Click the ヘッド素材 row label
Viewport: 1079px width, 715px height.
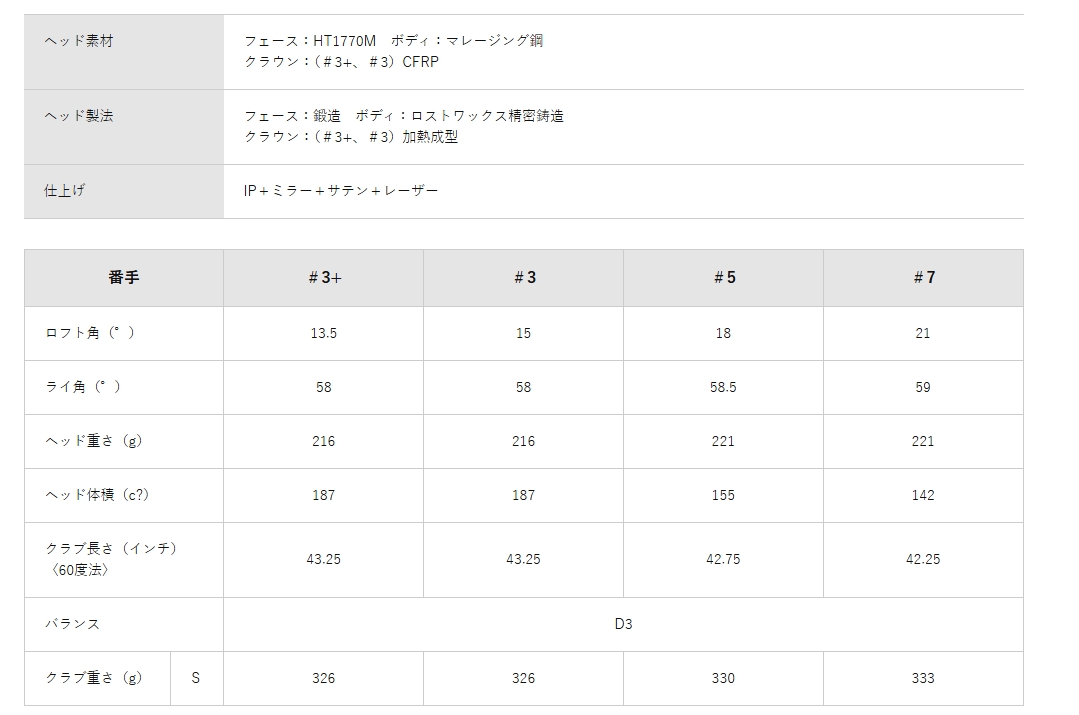80,41
